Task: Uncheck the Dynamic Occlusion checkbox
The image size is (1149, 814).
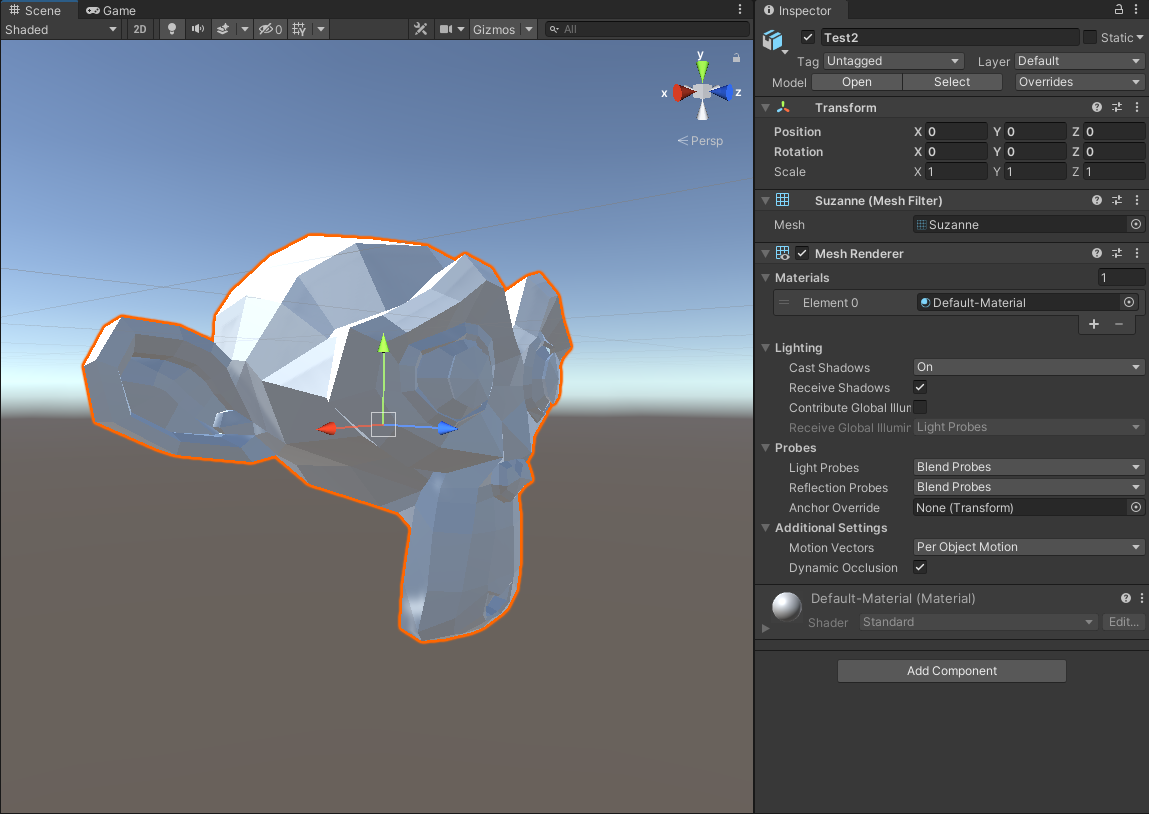Action: (x=920, y=567)
